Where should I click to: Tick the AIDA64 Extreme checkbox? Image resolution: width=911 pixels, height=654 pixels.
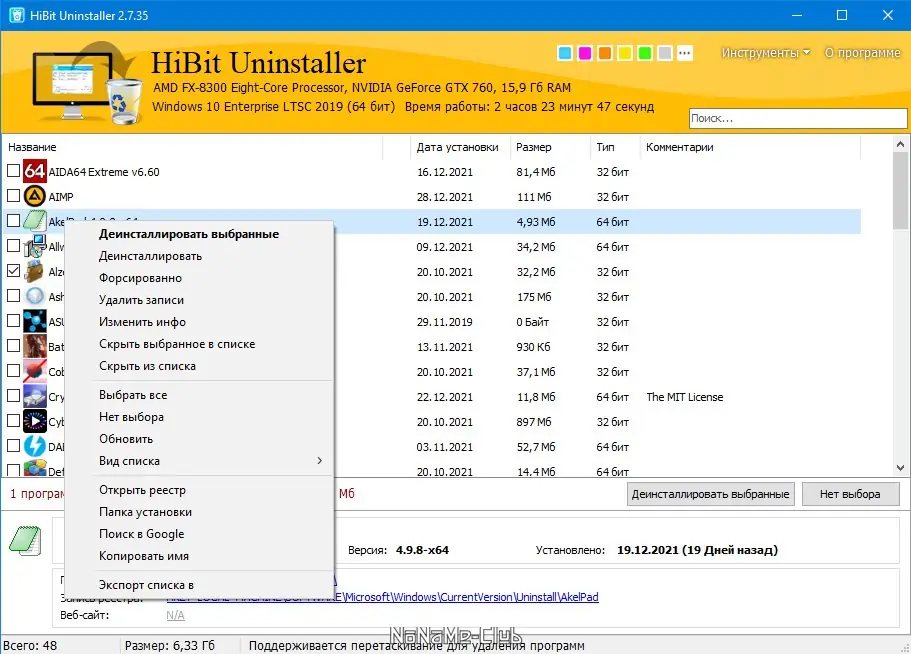(13, 171)
